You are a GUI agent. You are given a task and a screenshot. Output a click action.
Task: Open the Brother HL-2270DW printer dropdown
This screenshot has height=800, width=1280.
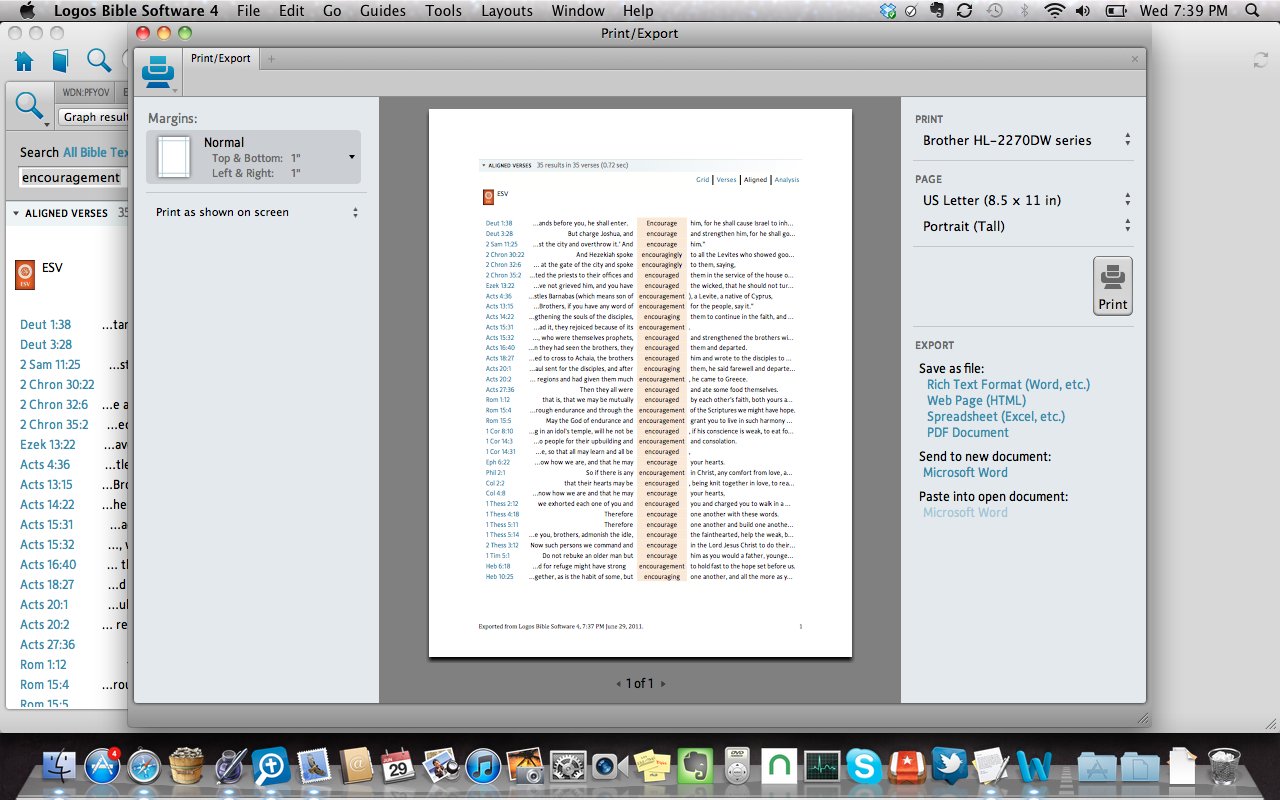[1026, 140]
